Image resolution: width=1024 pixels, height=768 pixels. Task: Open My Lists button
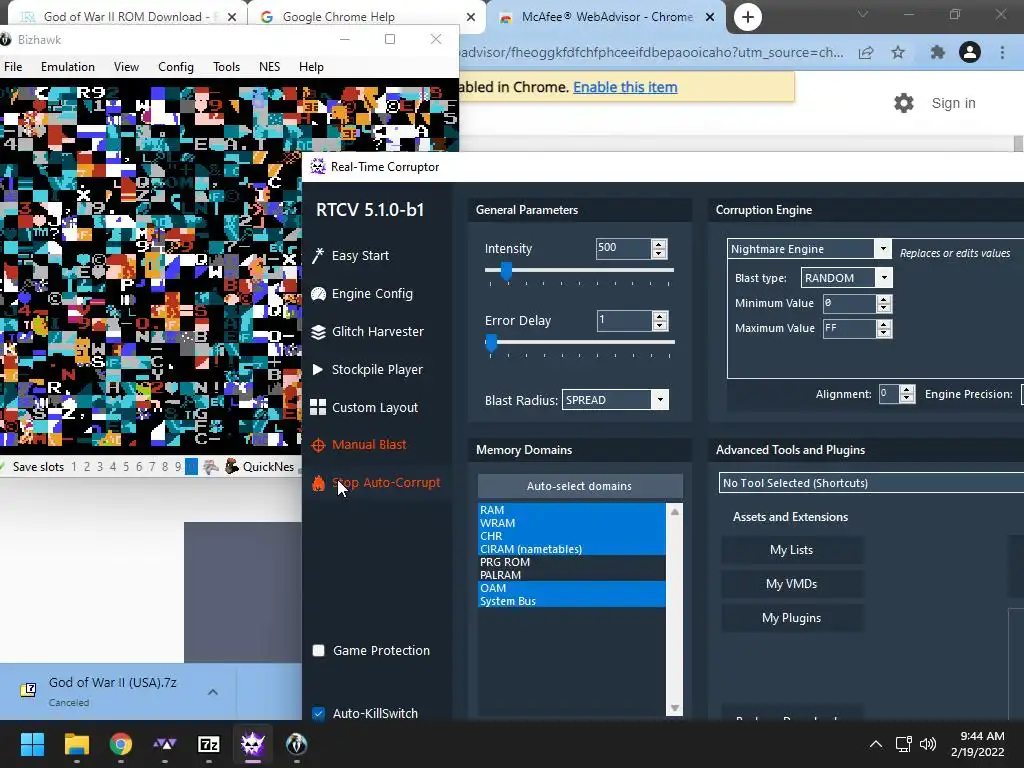792,550
